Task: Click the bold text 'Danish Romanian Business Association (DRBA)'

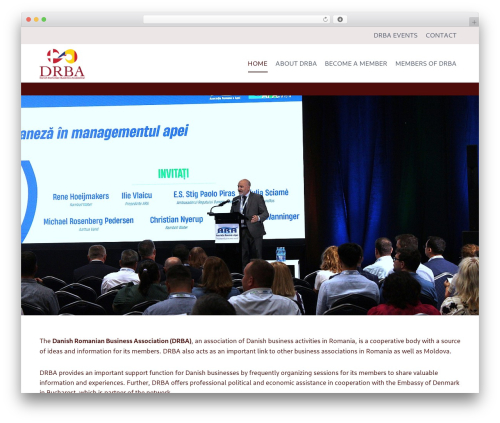Action: 122,341
